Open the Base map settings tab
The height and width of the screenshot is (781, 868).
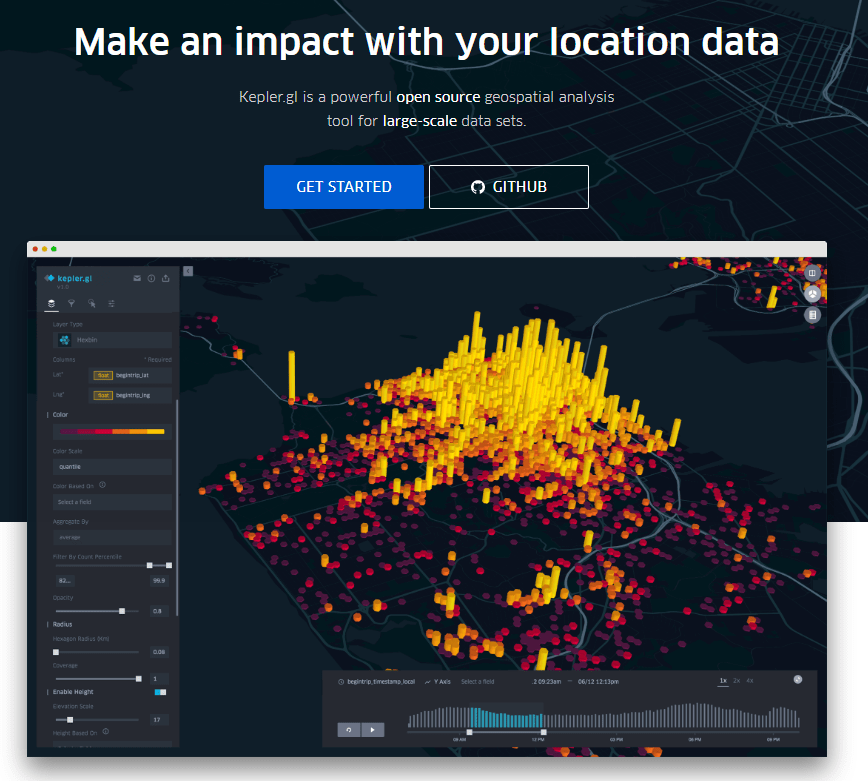(112, 302)
